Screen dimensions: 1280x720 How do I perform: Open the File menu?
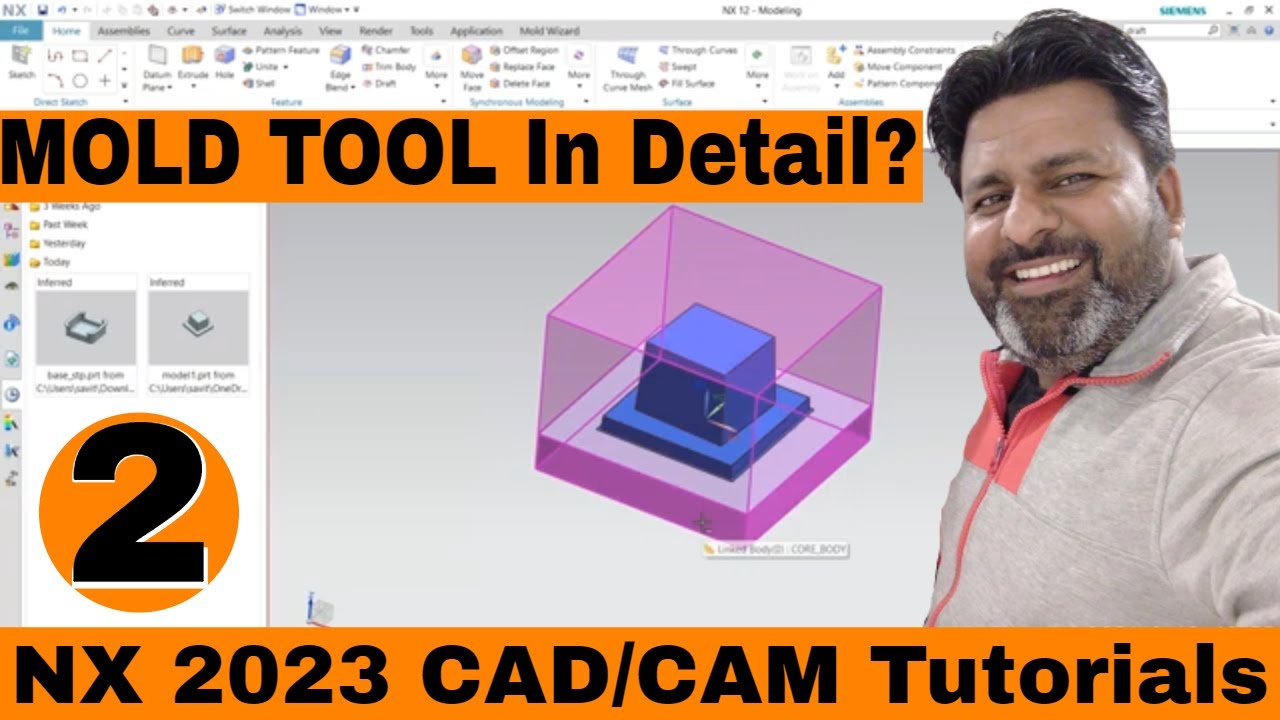[x=19, y=31]
